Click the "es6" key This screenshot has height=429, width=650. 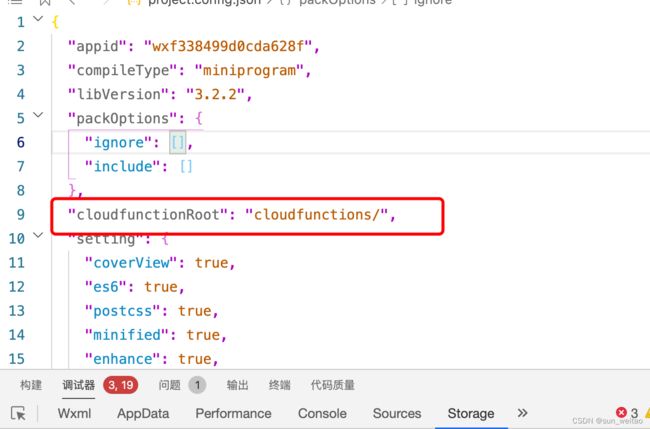[106, 286]
